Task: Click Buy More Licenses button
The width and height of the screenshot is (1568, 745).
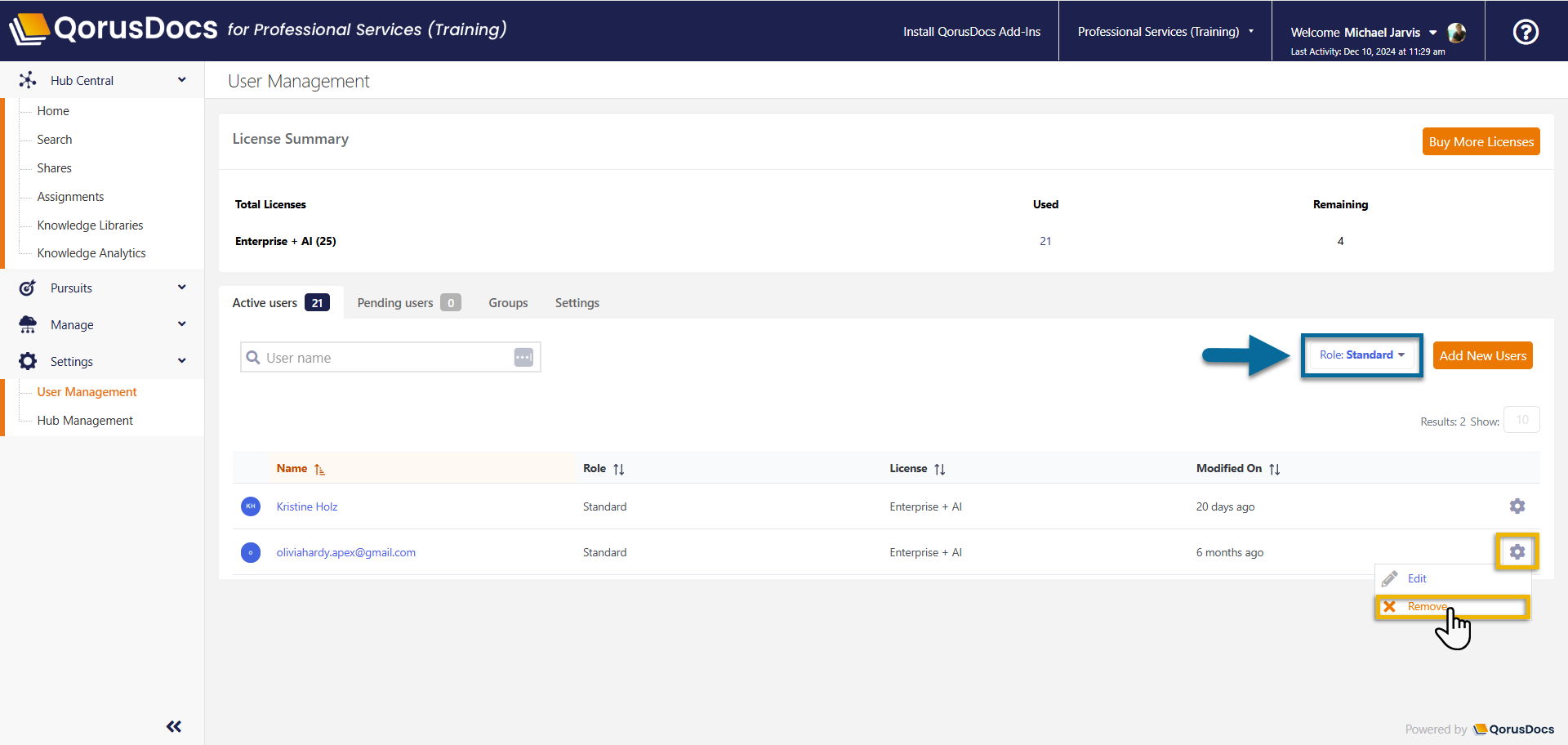Action: (1481, 141)
